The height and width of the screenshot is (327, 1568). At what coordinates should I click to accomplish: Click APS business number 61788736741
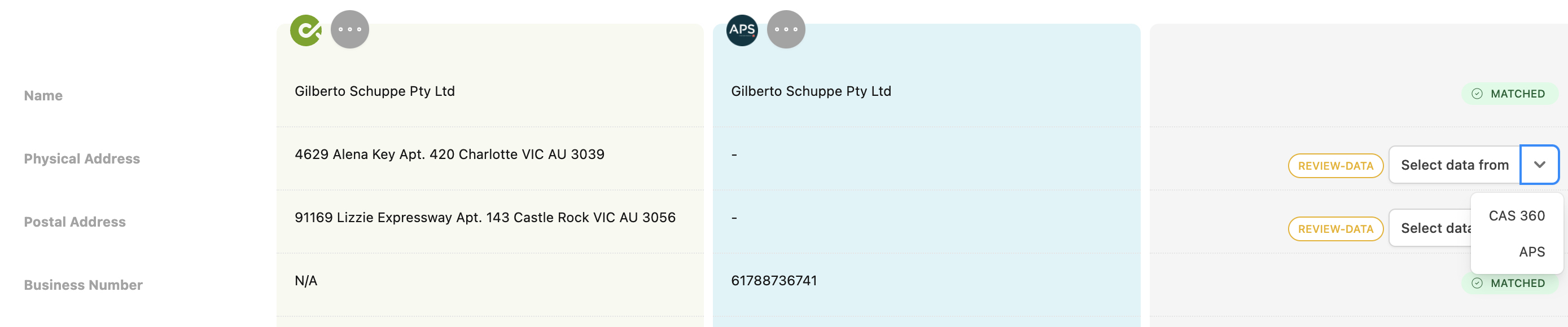pyautogui.click(x=774, y=281)
